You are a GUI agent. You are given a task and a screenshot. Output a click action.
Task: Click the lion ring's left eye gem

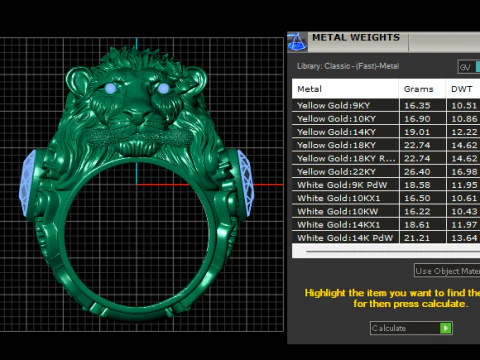click(110, 88)
